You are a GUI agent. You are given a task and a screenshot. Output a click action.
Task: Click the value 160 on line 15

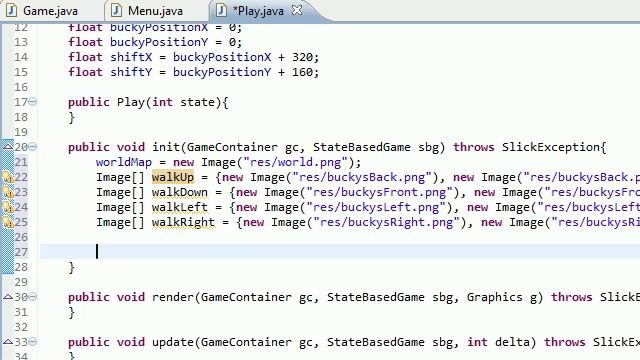(302, 72)
